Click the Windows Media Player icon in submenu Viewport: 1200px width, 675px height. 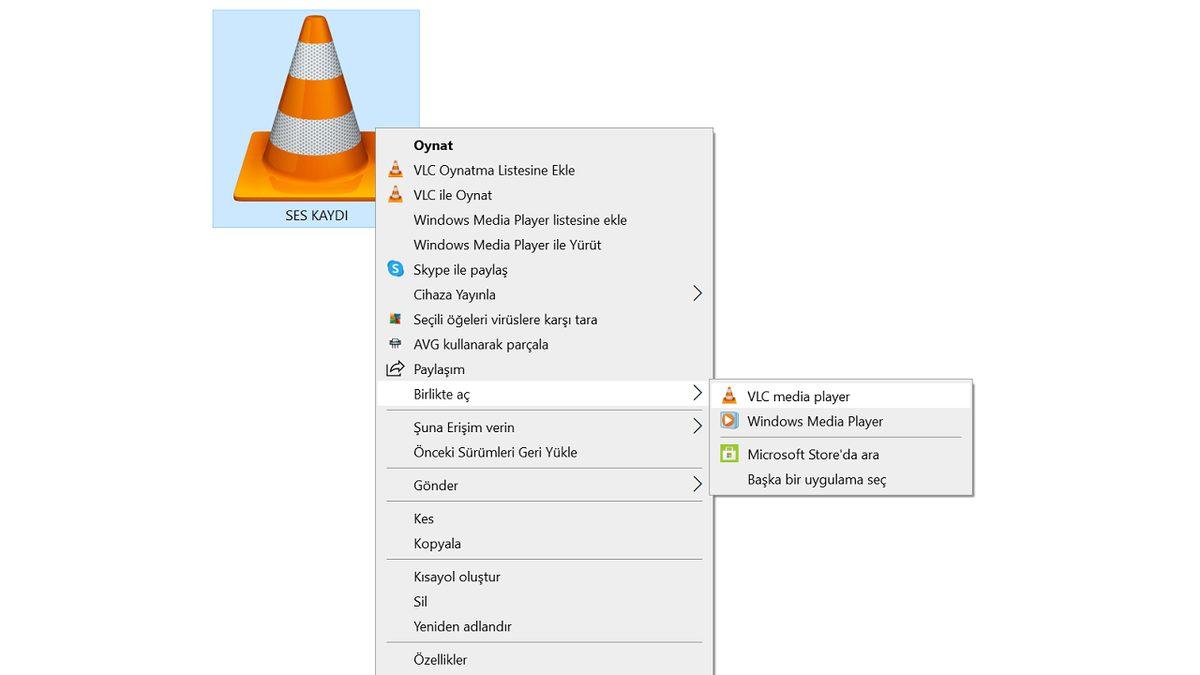point(729,421)
